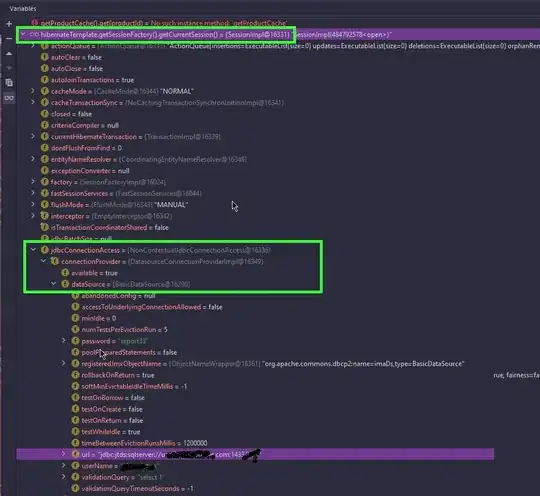Expand the cacheTransactionSync node
The height and width of the screenshot is (496, 540).
pyautogui.click(x=33, y=102)
